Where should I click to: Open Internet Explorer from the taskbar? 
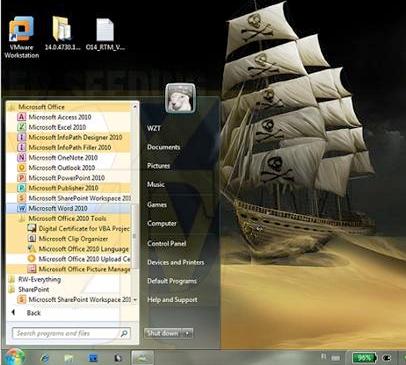click(x=44, y=358)
